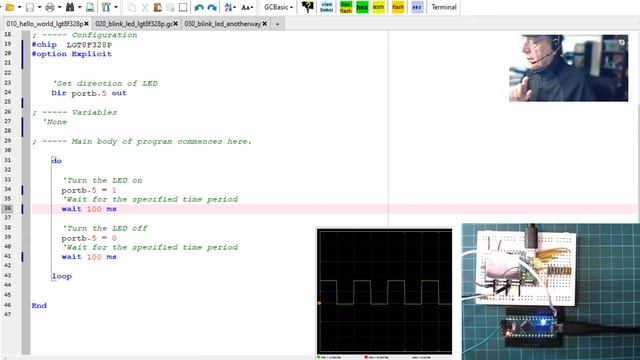Screen dimensions: 640x360
Task: Open the tools icon in toolbar
Action: [106, 7]
